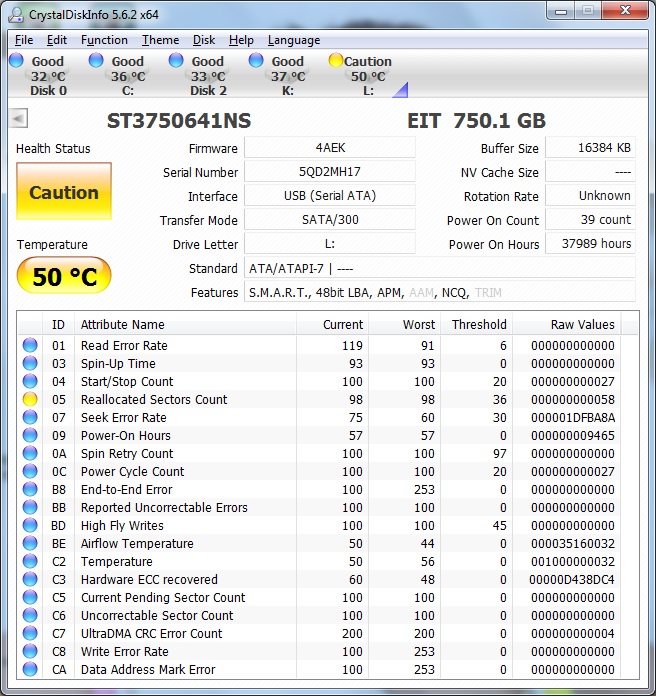Click the Standard ATA/ATAPI-7 field
656x697 pixels.
[x=440, y=268]
